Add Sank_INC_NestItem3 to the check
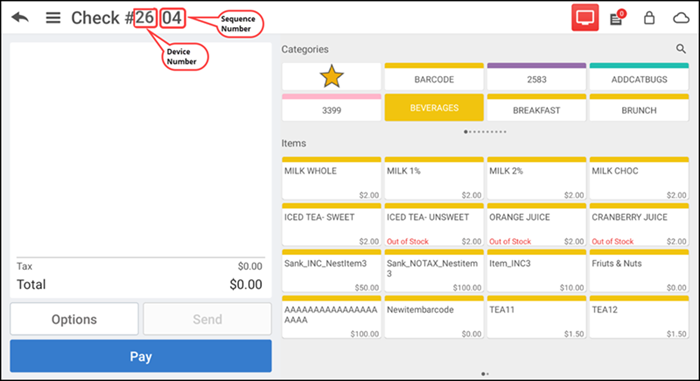Screen dimensions: 700x381 331,271
